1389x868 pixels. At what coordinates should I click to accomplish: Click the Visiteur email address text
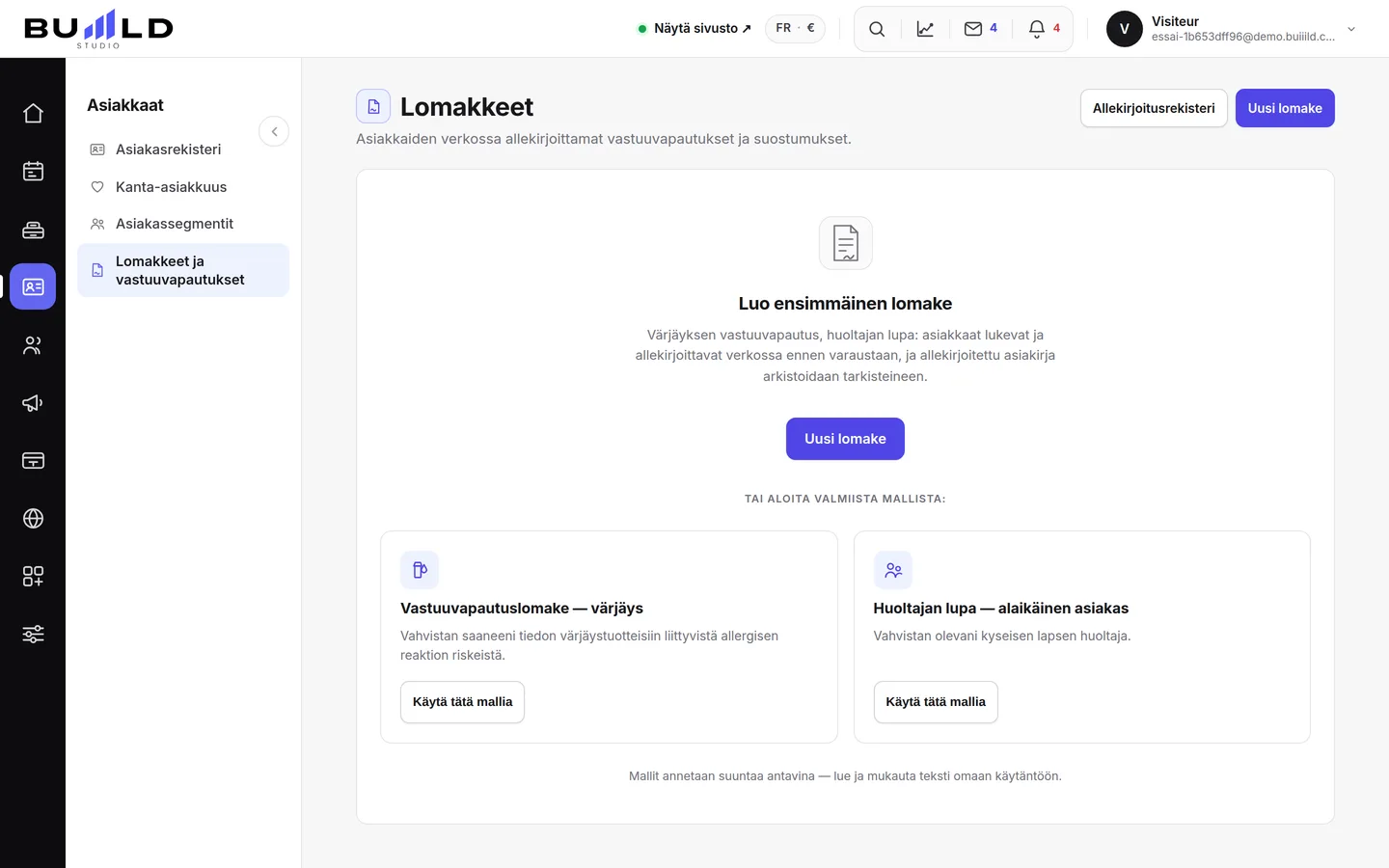[1243, 37]
